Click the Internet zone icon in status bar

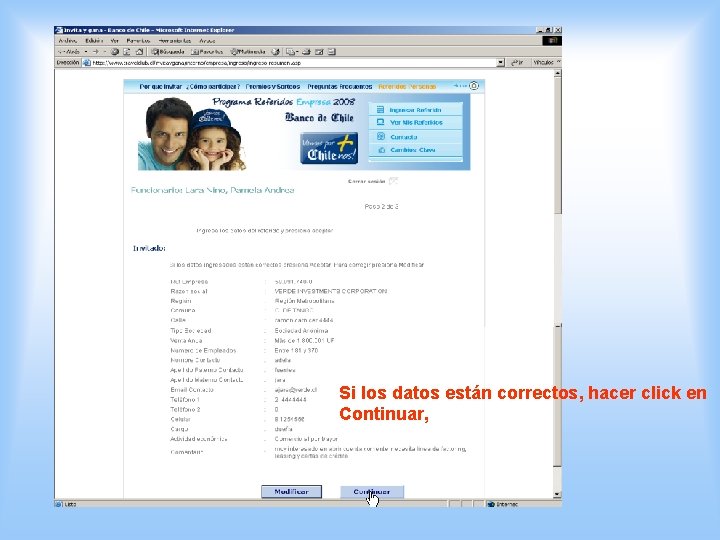click(x=491, y=504)
